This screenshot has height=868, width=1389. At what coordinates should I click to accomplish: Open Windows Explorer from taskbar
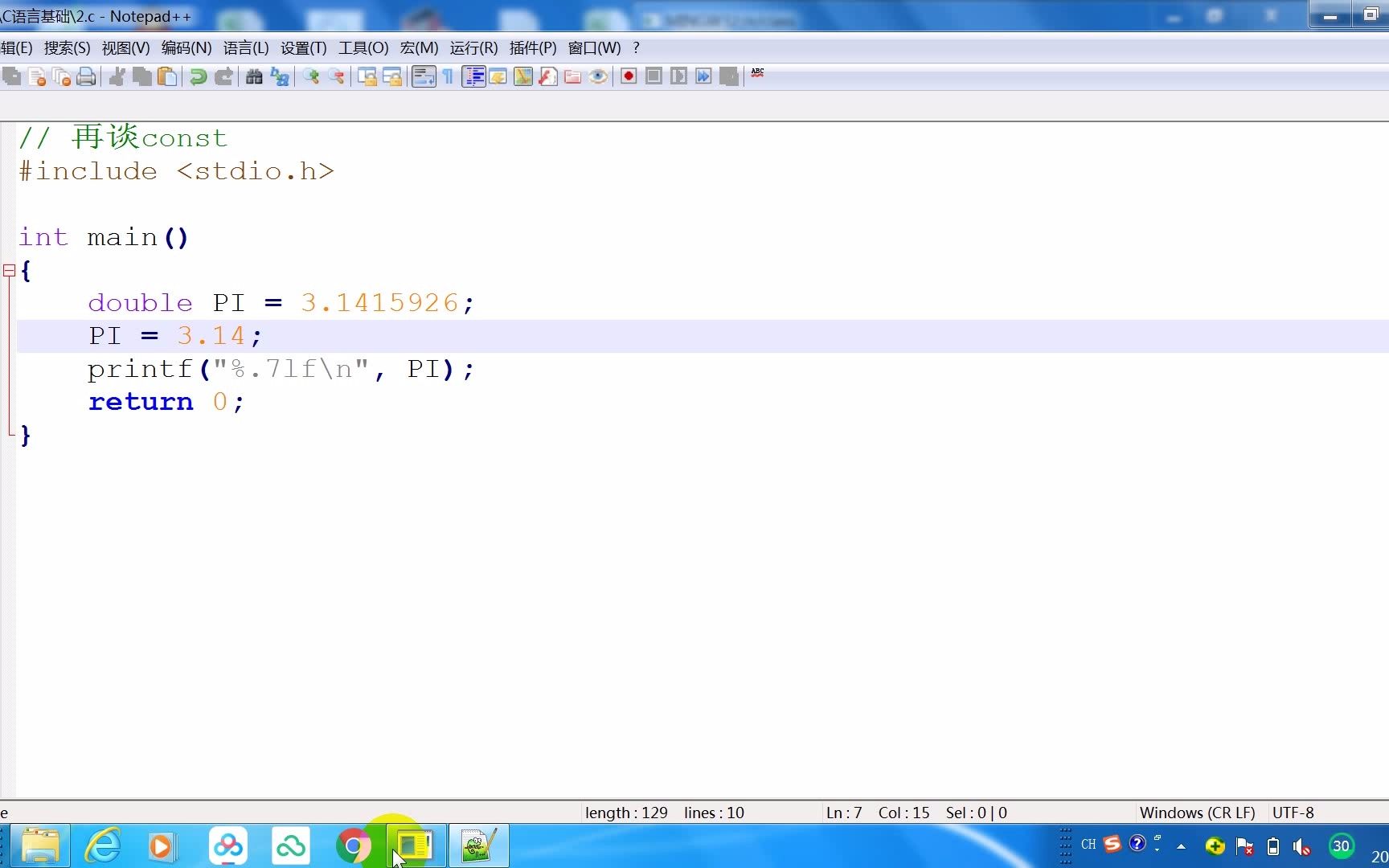click(x=40, y=846)
